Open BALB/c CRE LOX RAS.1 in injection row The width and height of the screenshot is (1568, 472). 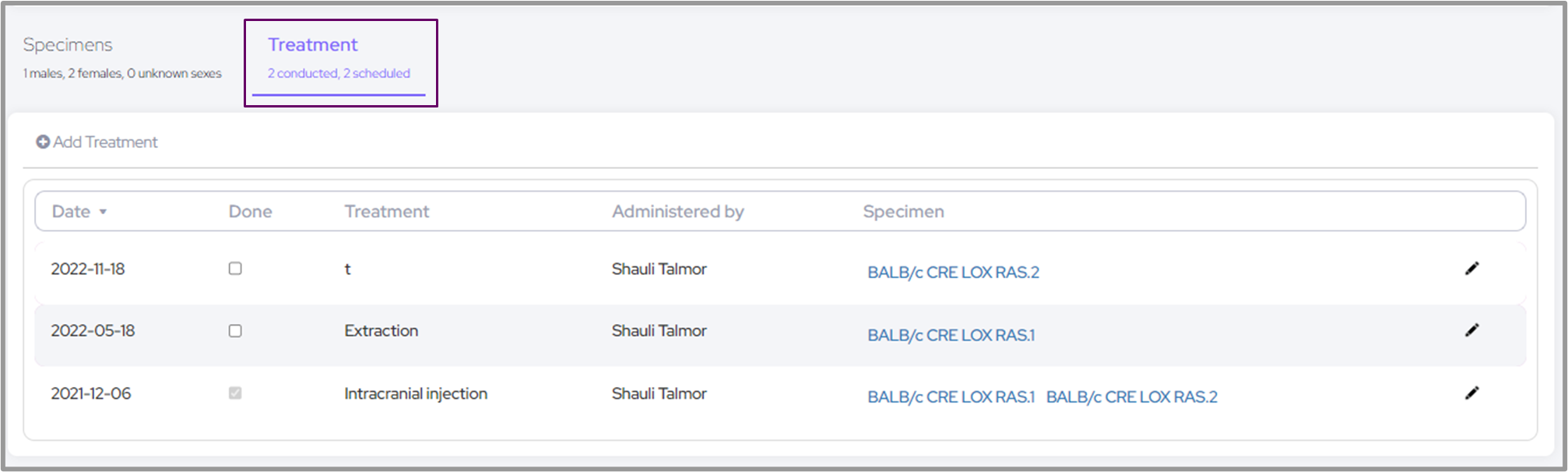point(951,397)
